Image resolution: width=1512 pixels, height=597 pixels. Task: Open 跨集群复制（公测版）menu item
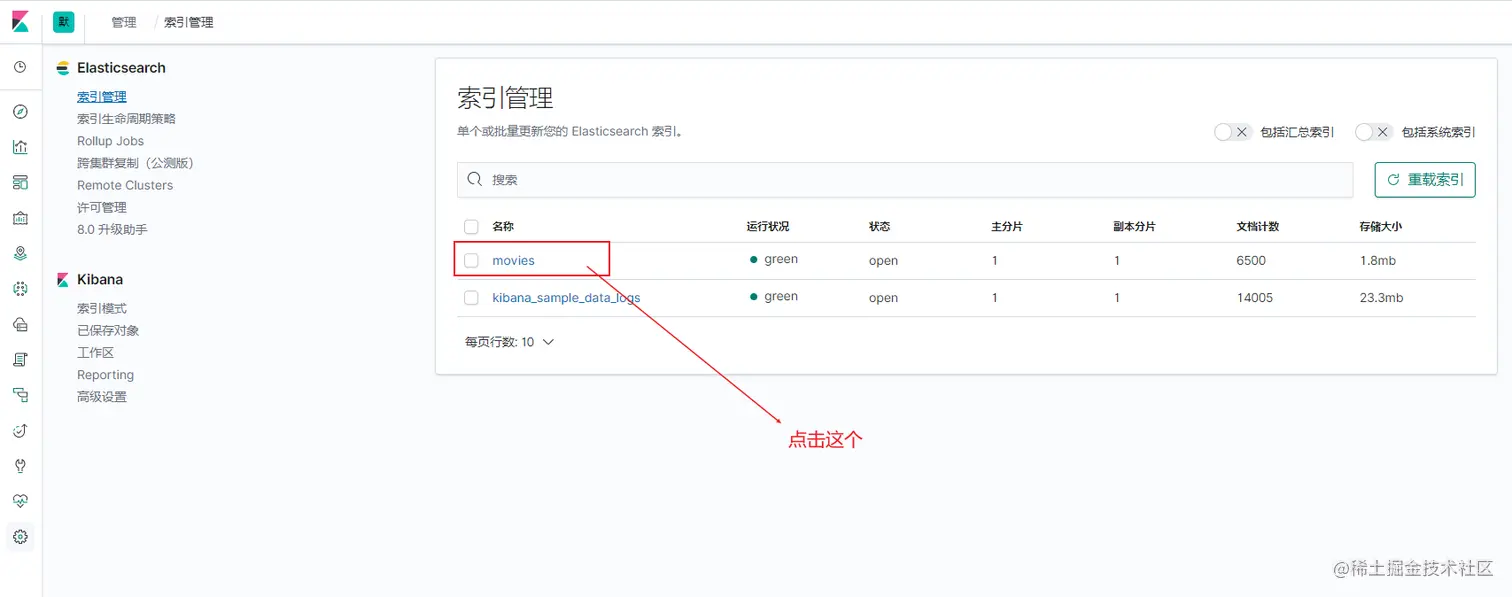coord(135,163)
